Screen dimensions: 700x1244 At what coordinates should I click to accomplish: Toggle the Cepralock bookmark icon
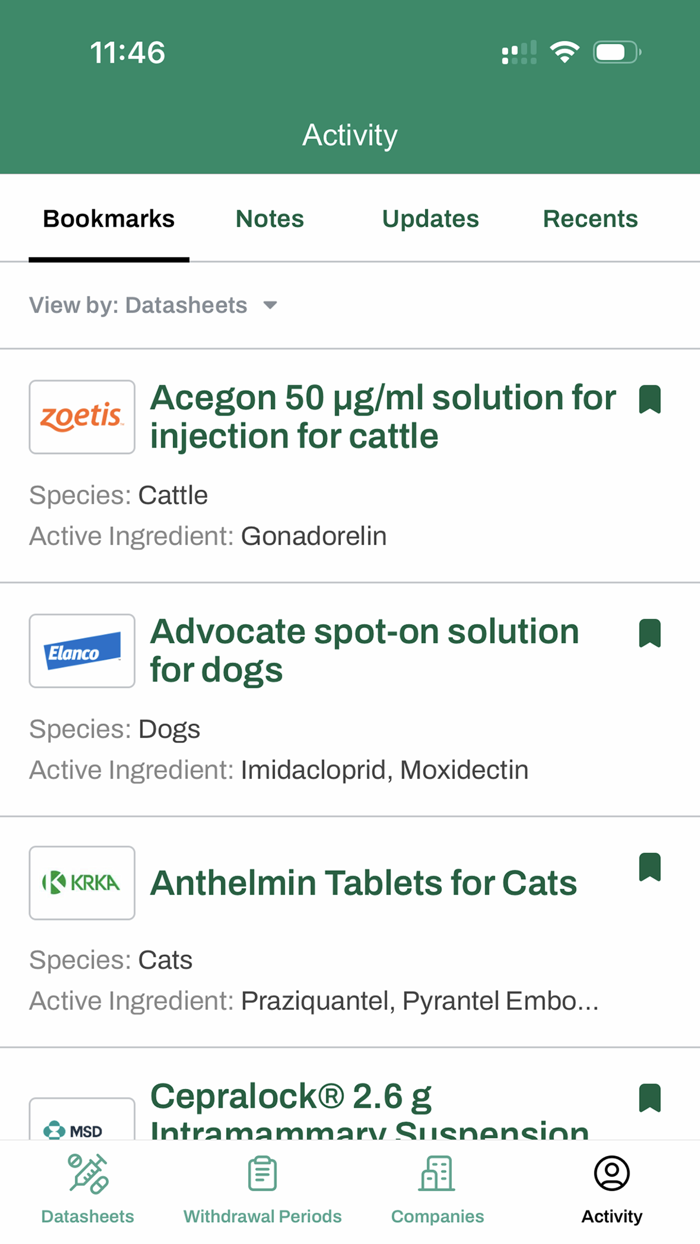[x=650, y=1098]
